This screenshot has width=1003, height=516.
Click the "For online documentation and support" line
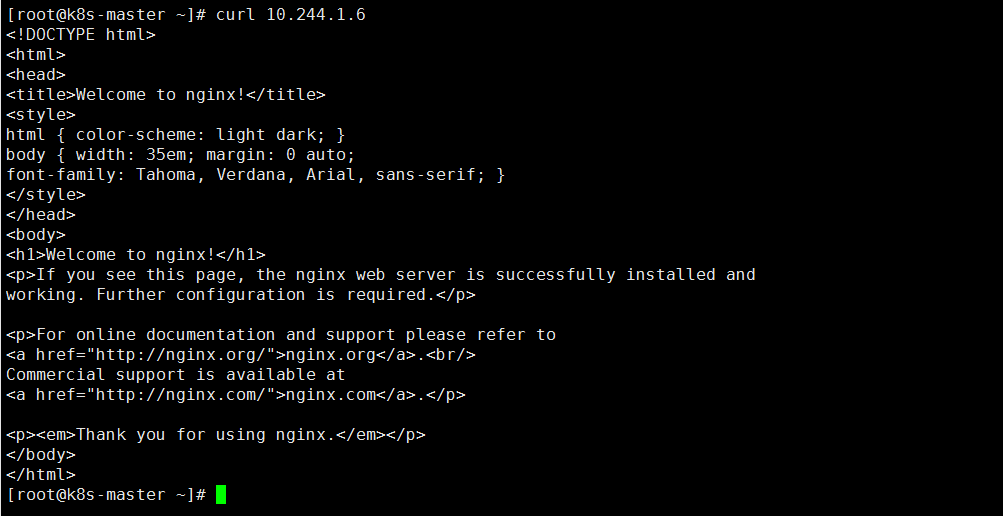(280, 334)
